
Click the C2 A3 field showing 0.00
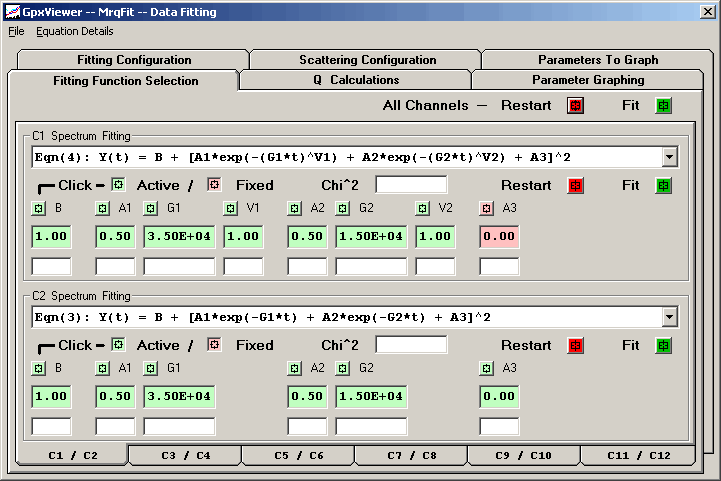coord(499,396)
